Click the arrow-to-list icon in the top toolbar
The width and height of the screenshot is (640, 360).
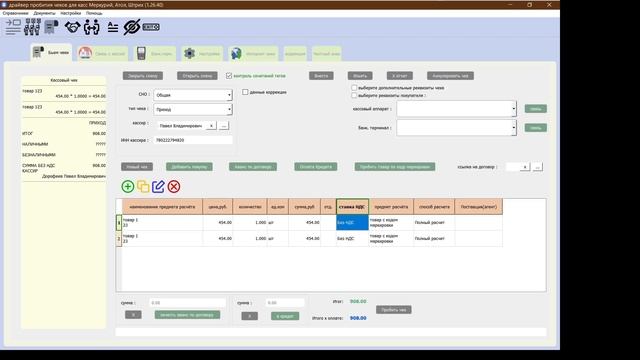pos(13,27)
